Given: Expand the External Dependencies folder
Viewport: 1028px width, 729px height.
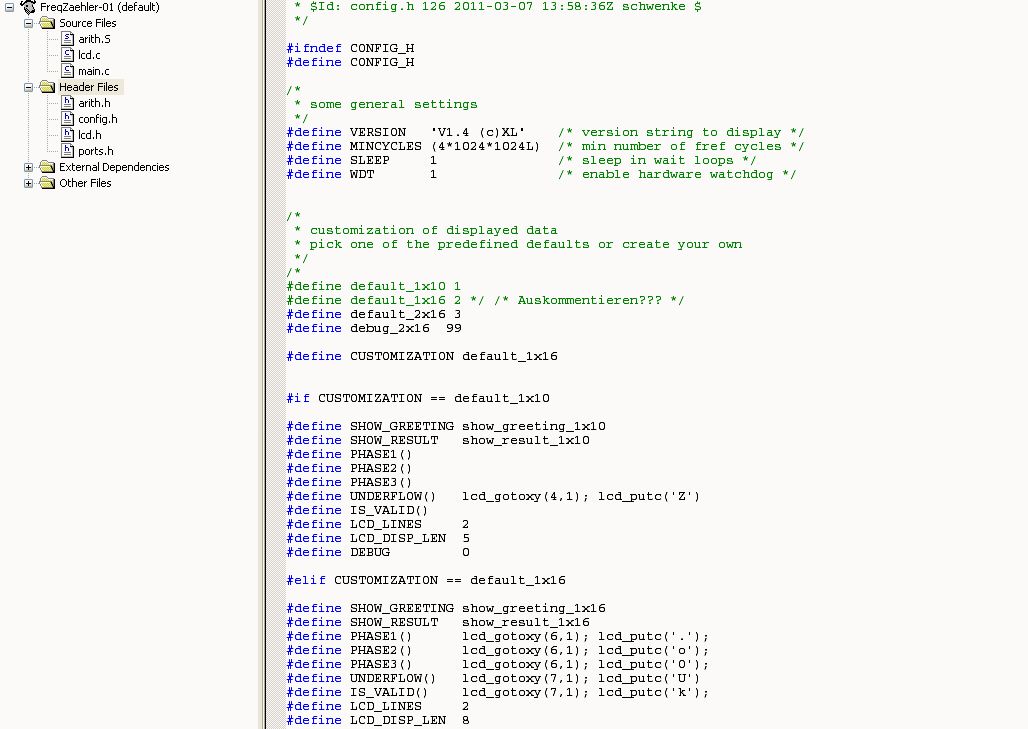Looking at the screenshot, I should 28,167.
